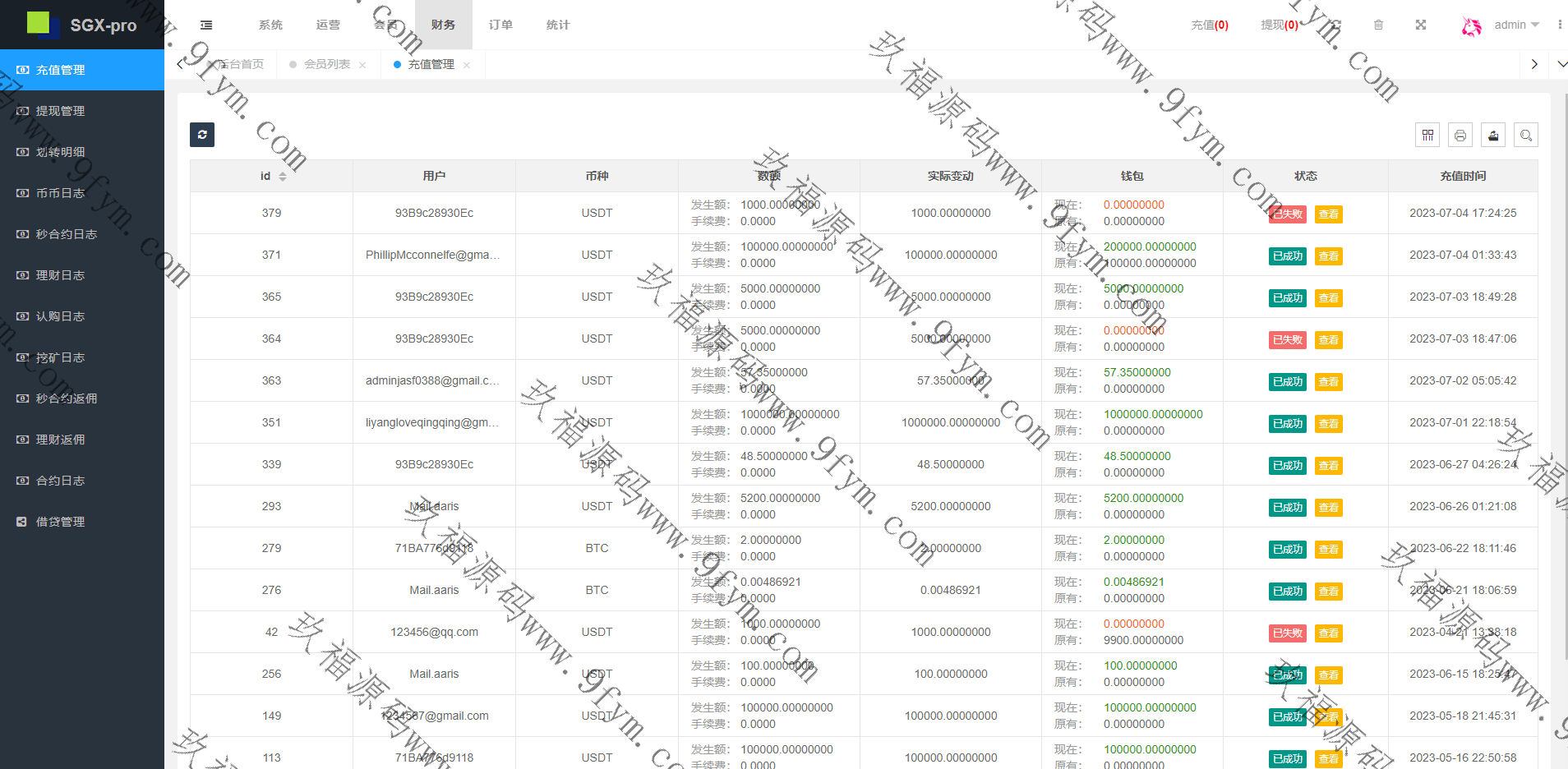Sort the table by the id column
The width and height of the screenshot is (1568, 769).
[282, 177]
